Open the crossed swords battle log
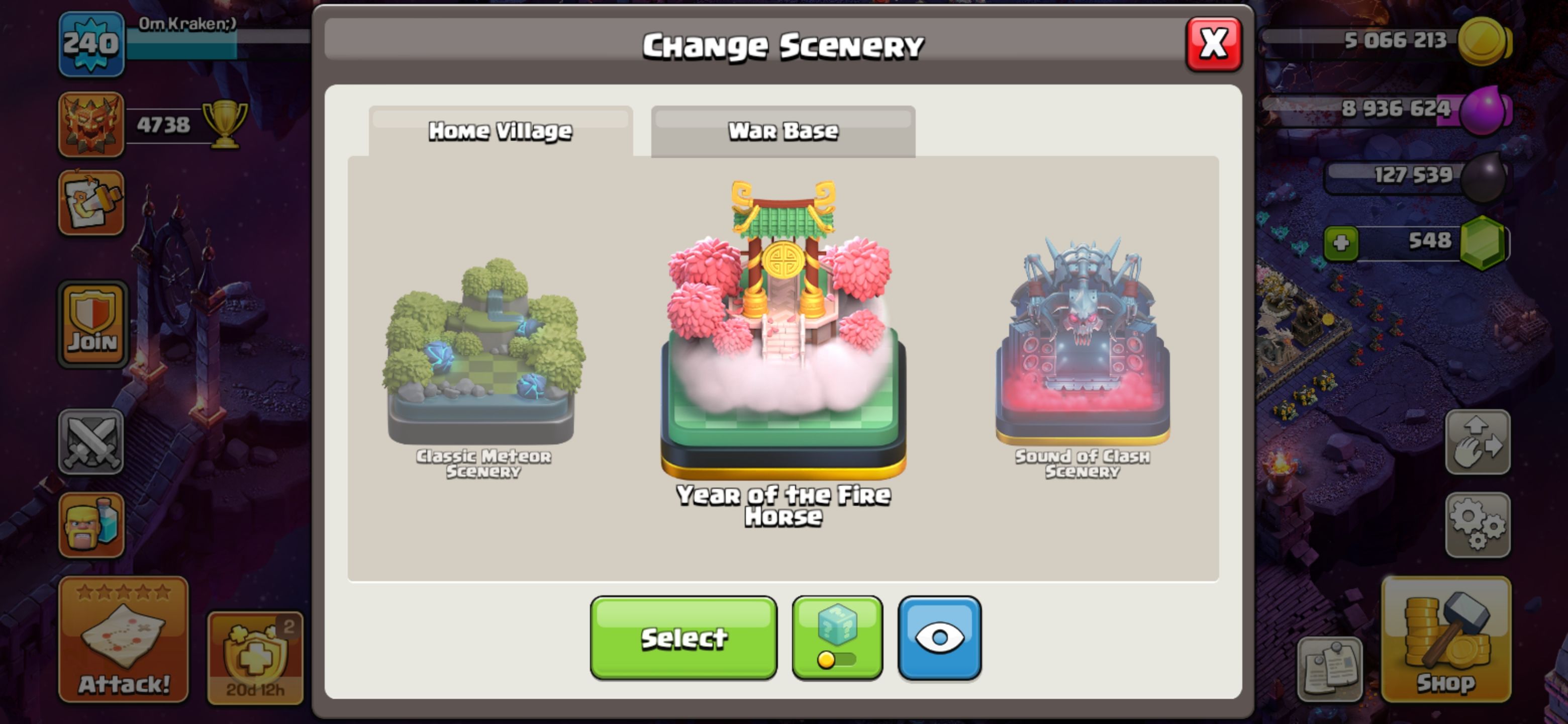This screenshot has width=1568, height=724. point(91,441)
